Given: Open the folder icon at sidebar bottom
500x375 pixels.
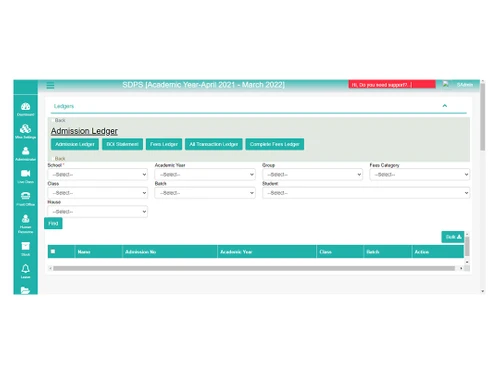Looking at the screenshot, I should tap(25, 290).
